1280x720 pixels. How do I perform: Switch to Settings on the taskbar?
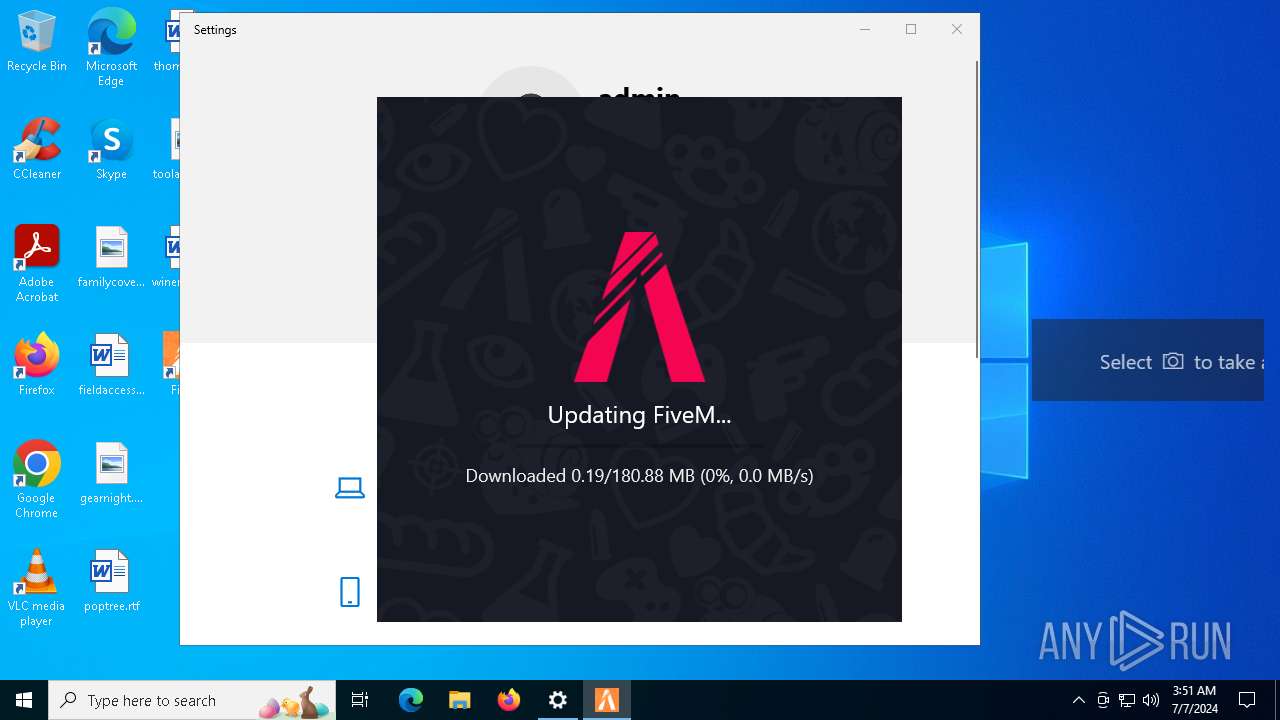pyautogui.click(x=558, y=700)
